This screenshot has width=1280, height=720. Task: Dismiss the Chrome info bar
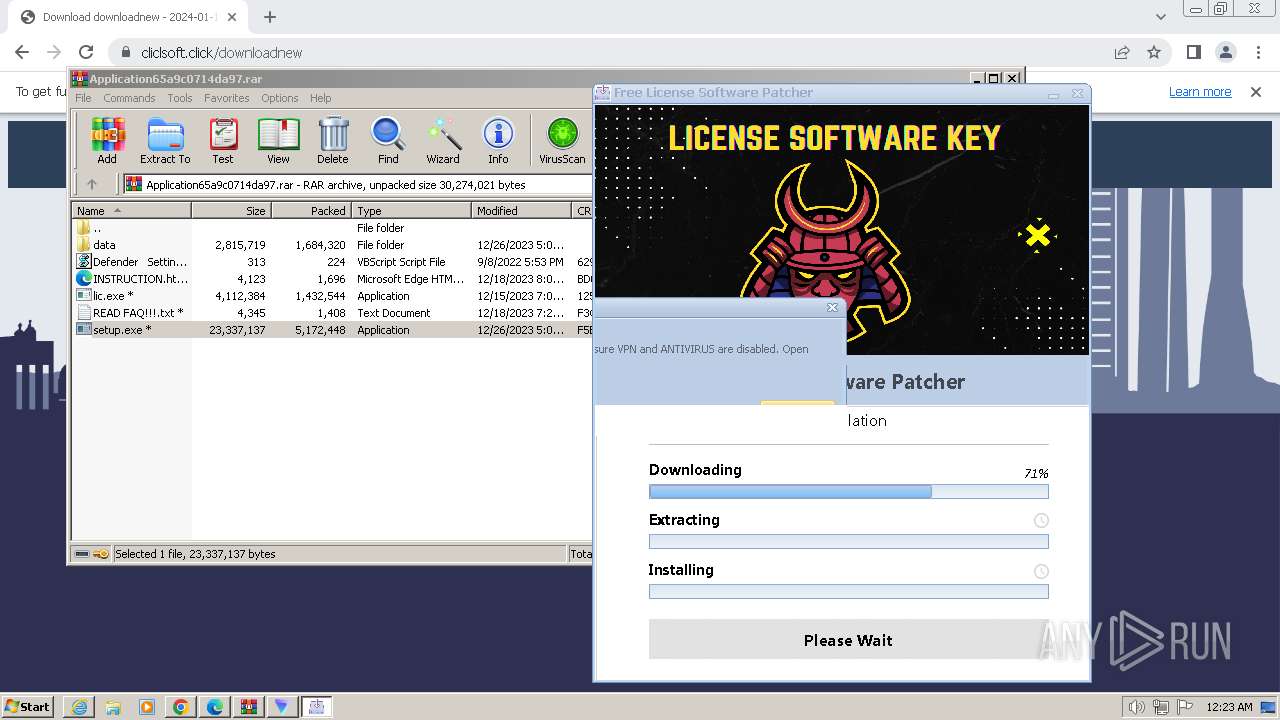(x=1256, y=92)
